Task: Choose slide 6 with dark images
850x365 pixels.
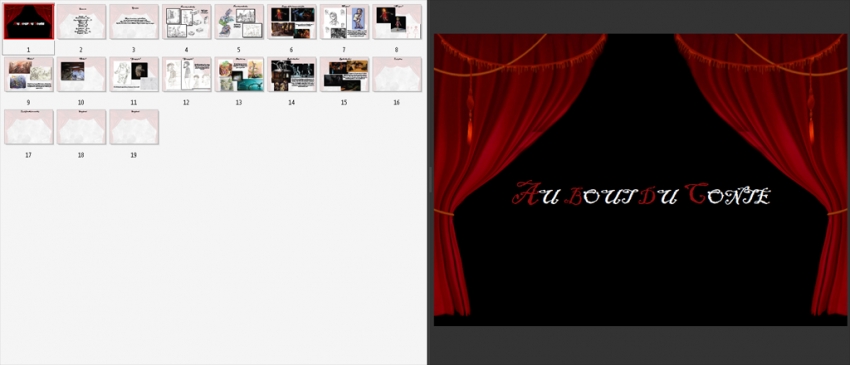Action: coord(292,22)
